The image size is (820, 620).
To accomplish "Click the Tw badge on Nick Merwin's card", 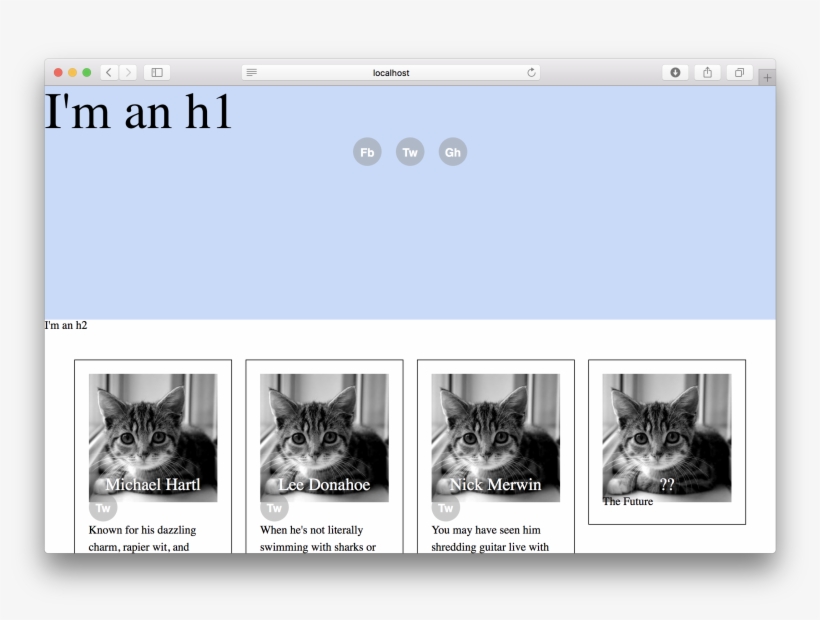I will click(x=444, y=507).
